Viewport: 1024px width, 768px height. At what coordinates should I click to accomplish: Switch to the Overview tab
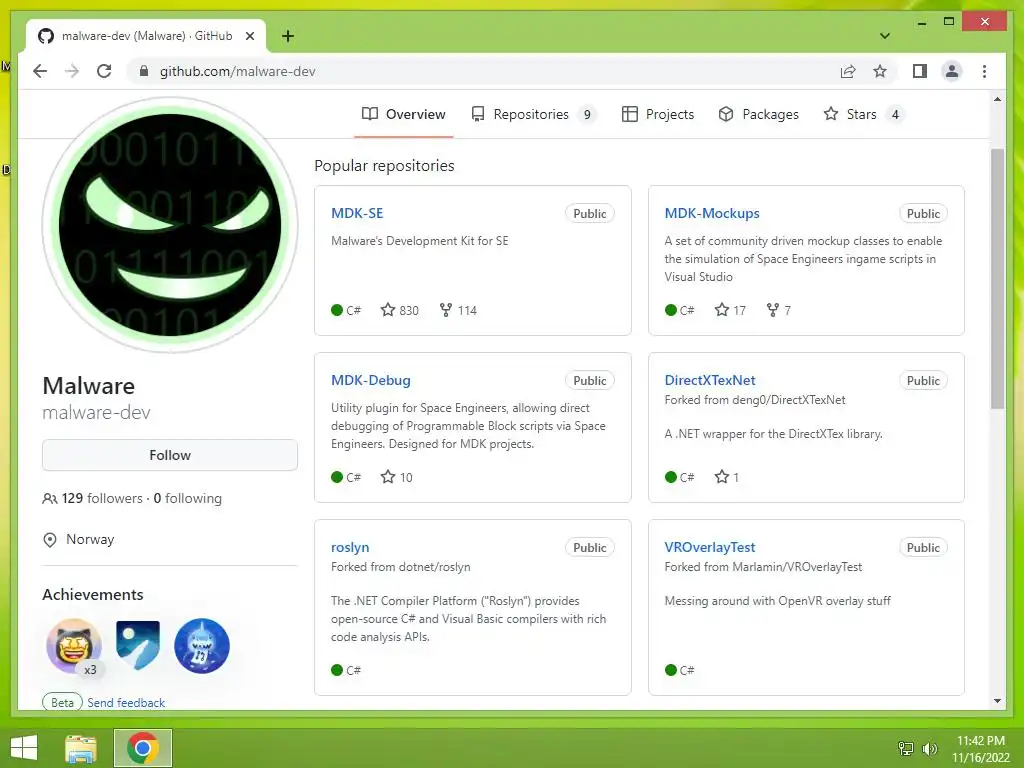(404, 114)
